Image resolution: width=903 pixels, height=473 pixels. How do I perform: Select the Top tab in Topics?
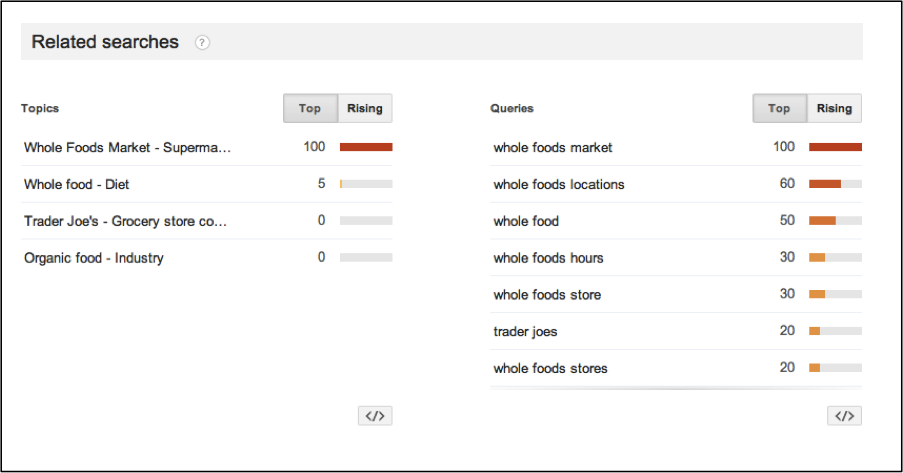coord(310,108)
